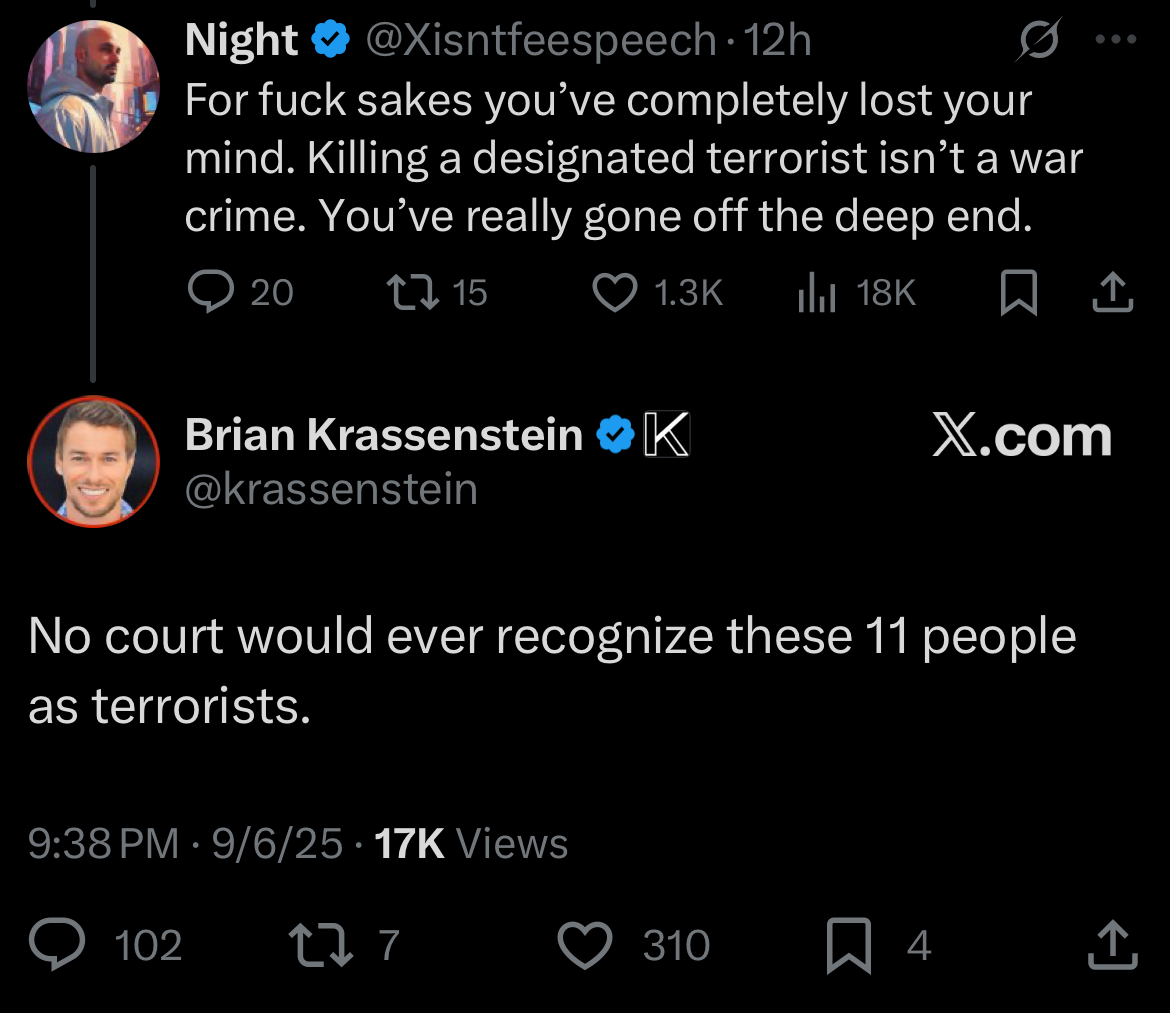Image resolution: width=1170 pixels, height=1013 pixels.
Task: Bookmark Night's tweet
Action: click(x=1019, y=292)
